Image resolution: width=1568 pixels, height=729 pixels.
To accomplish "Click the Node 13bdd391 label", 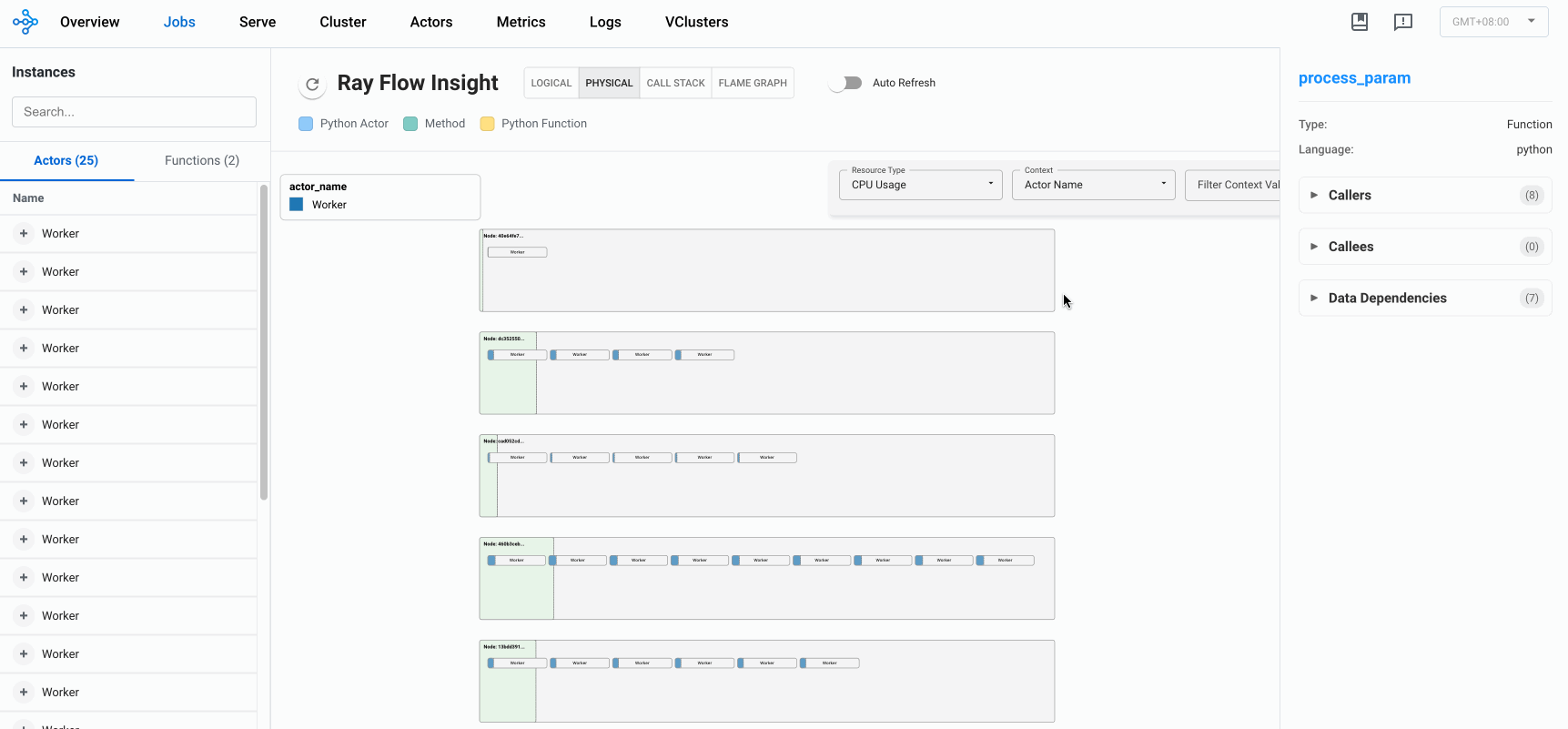I will tap(503, 647).
